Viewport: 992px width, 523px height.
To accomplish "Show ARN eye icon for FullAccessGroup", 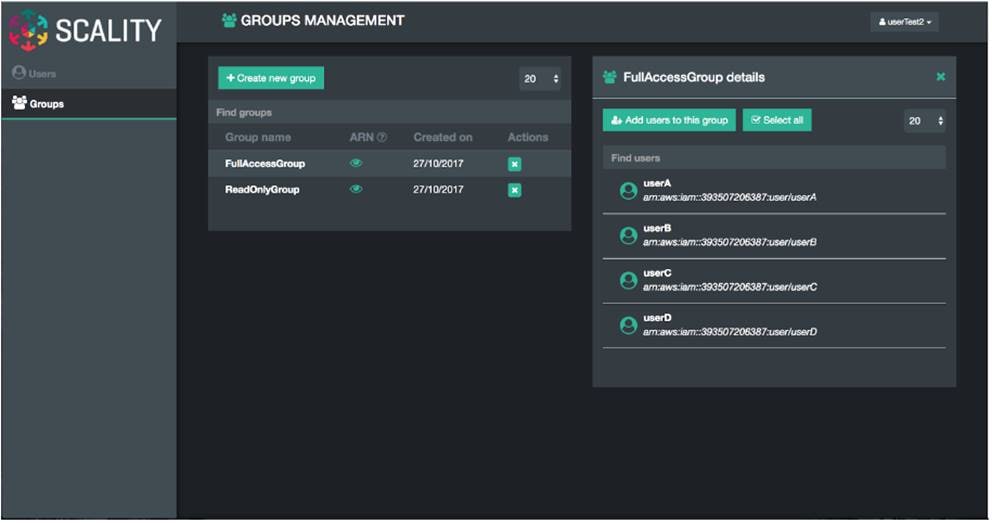I will 356,163.
